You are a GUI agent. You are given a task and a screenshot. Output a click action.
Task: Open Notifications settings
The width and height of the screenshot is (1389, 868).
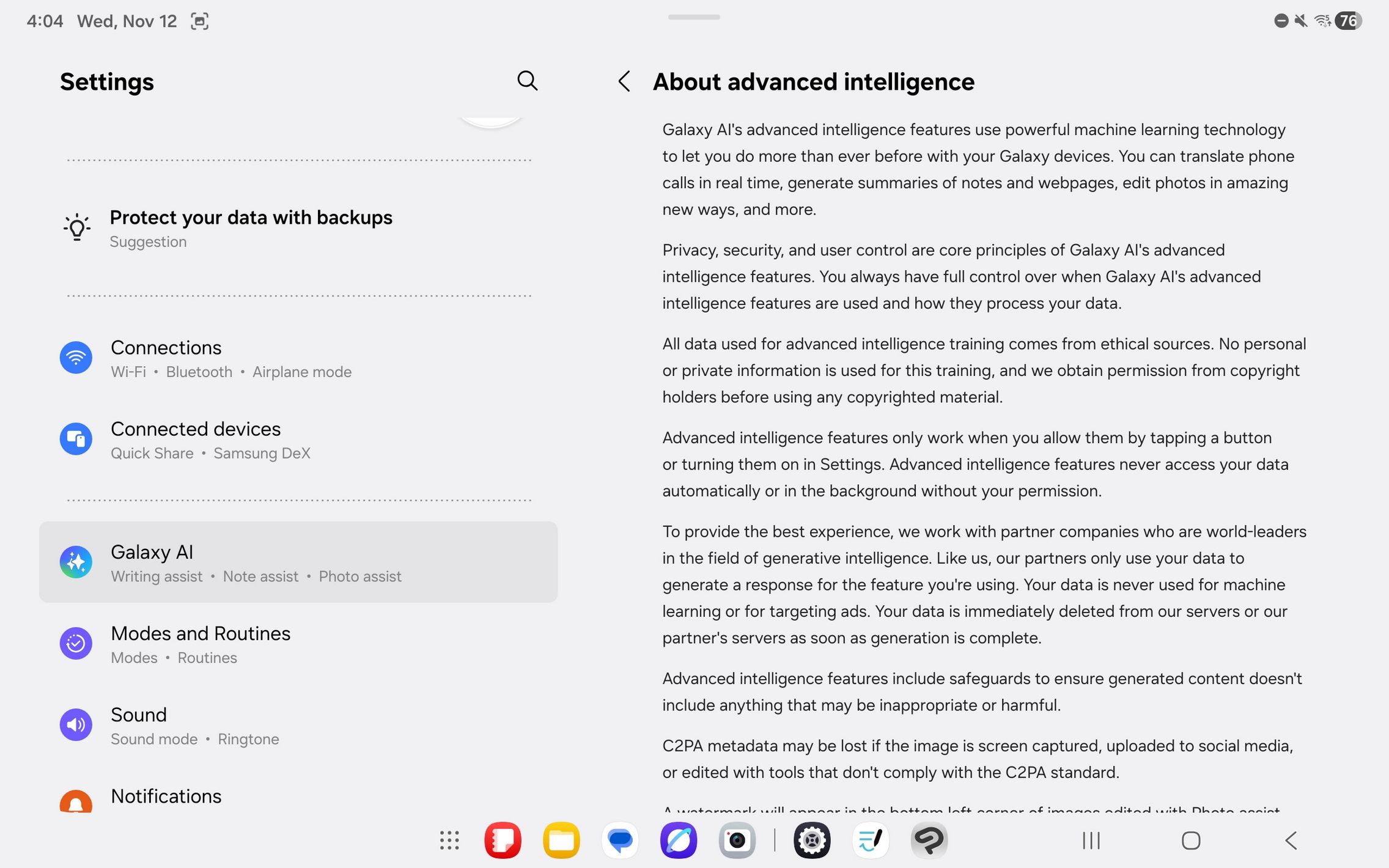tap(166, 796)
